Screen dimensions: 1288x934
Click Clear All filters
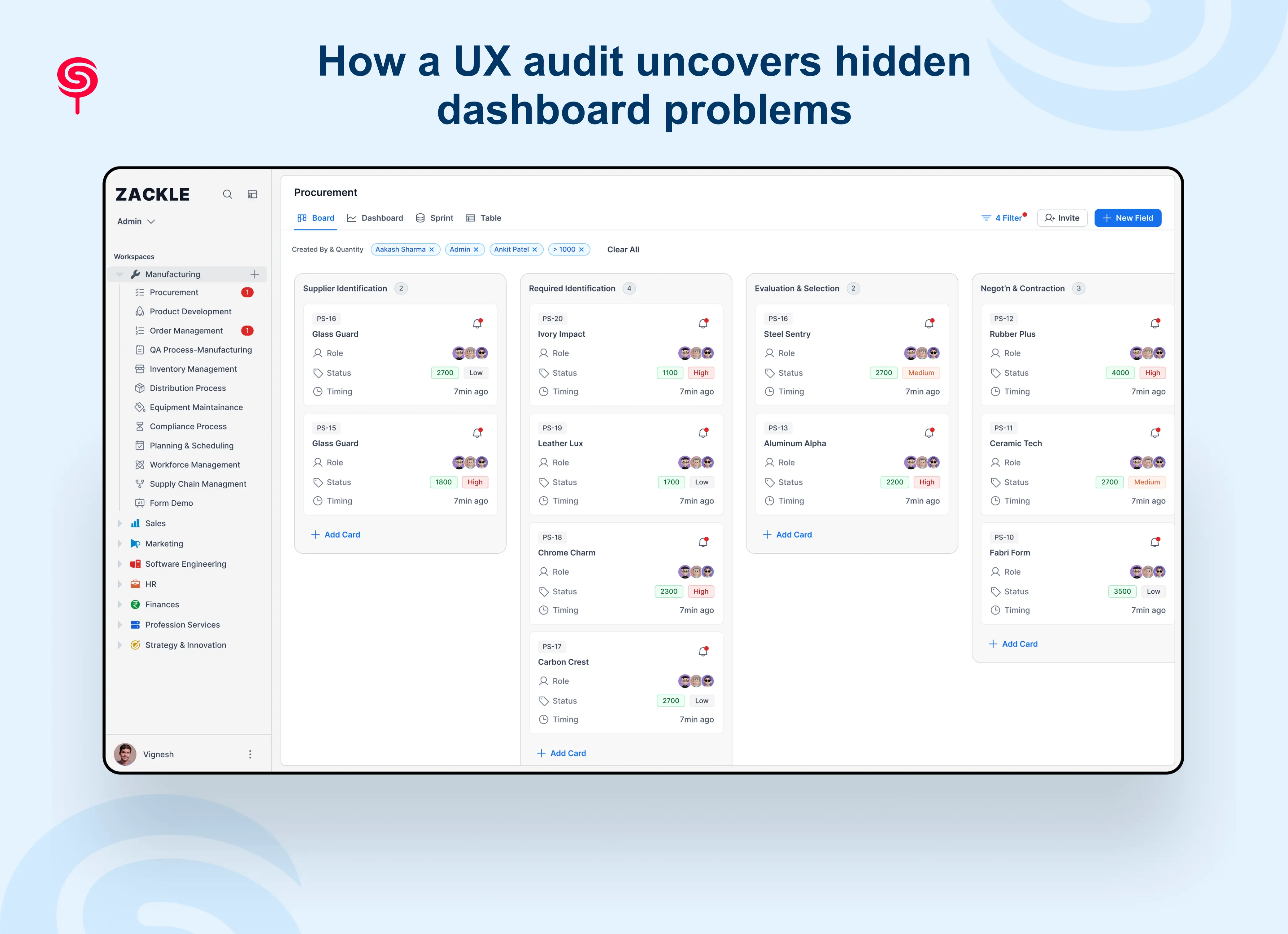click(623, 249)
